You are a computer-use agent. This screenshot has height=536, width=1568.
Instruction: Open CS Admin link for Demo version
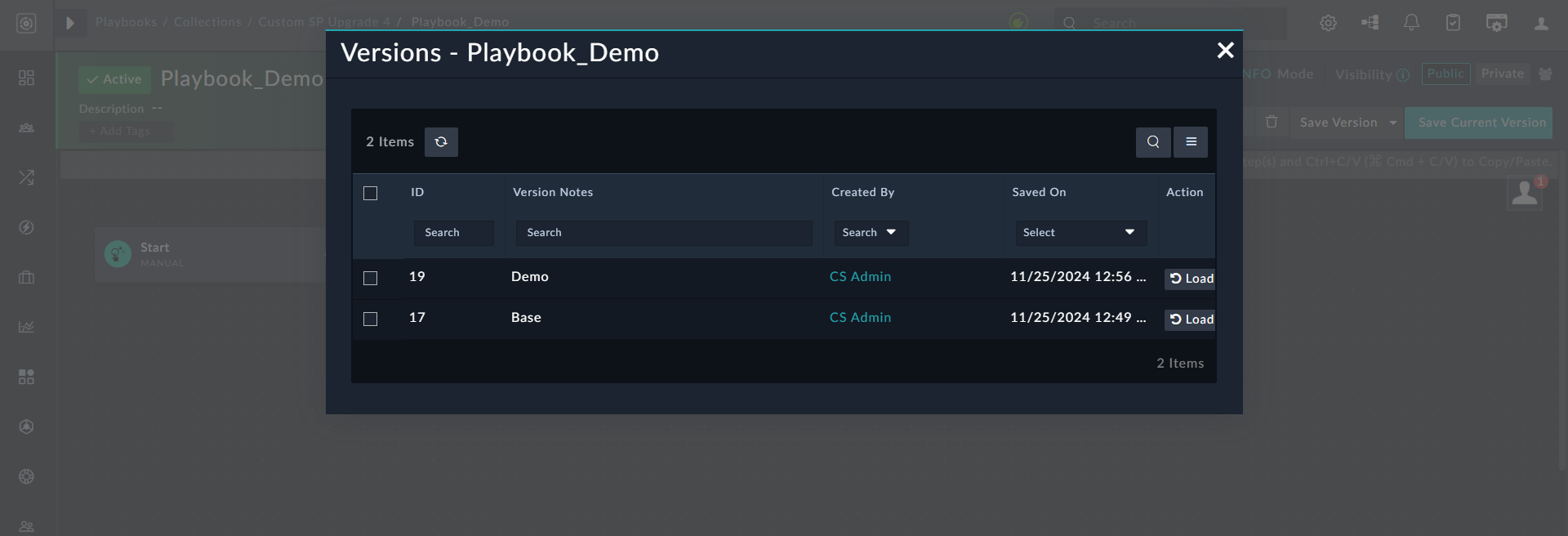tap(860, 277)
